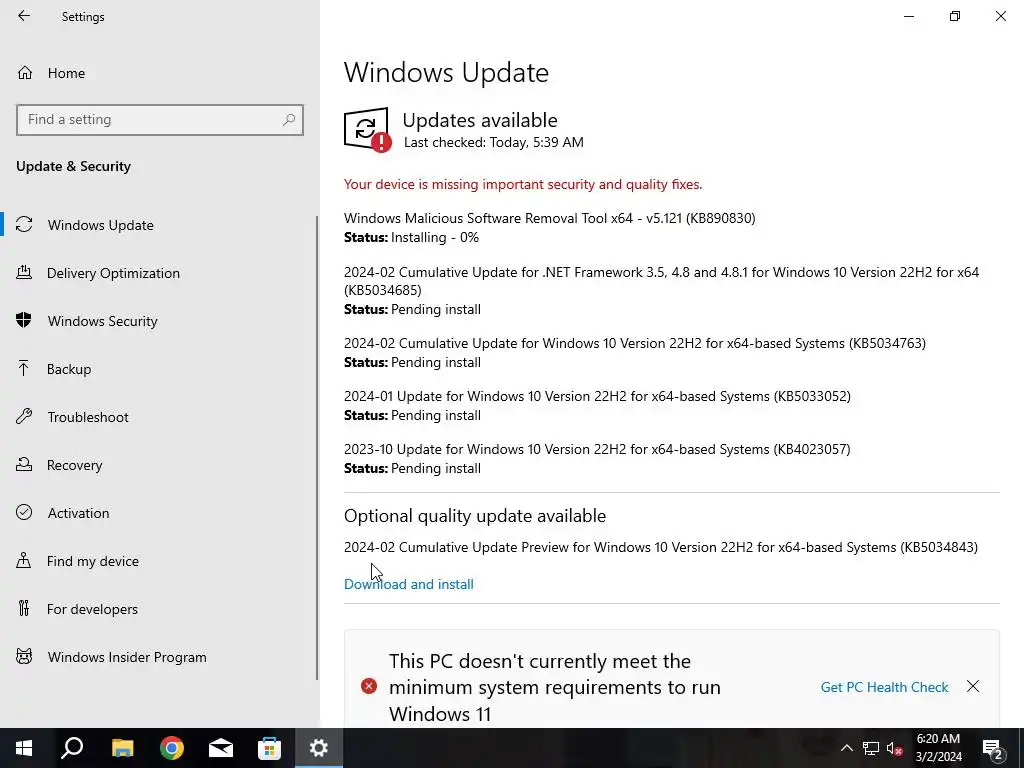Screen dimensions: 1024x768
Task: Click the Update & Security heading
Action: [73, 166]
